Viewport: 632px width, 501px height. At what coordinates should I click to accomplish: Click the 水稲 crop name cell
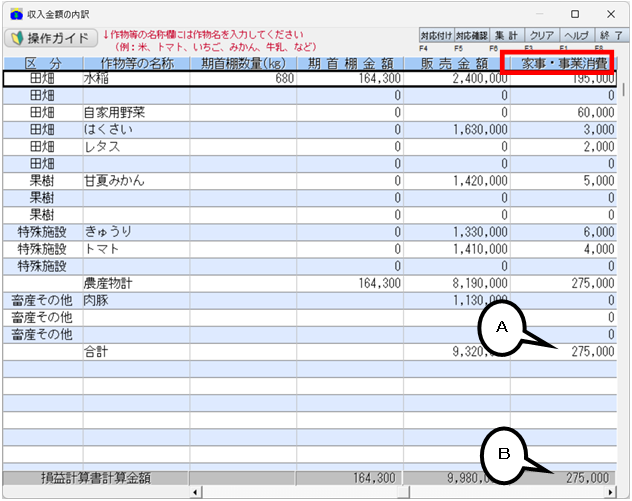coord(136,78)
